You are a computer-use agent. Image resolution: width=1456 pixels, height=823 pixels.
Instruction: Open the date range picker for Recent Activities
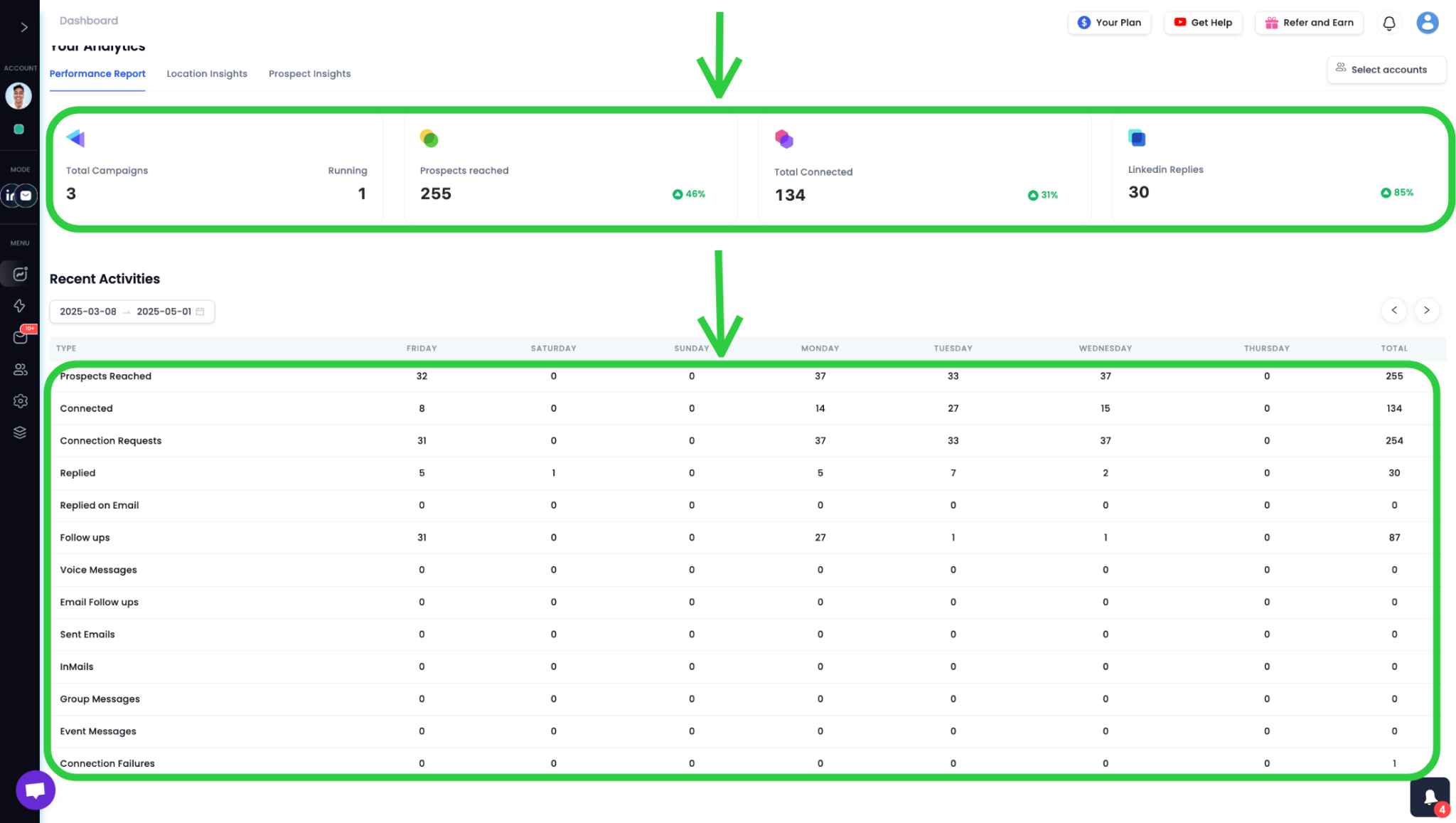pyautogui.click(x=132, y=311)
